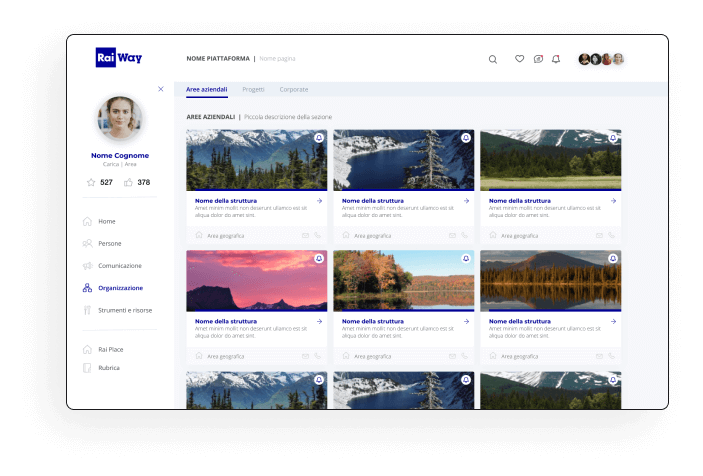
Task: Click phone icon on the pink sunset card
Action: point(319,355)
